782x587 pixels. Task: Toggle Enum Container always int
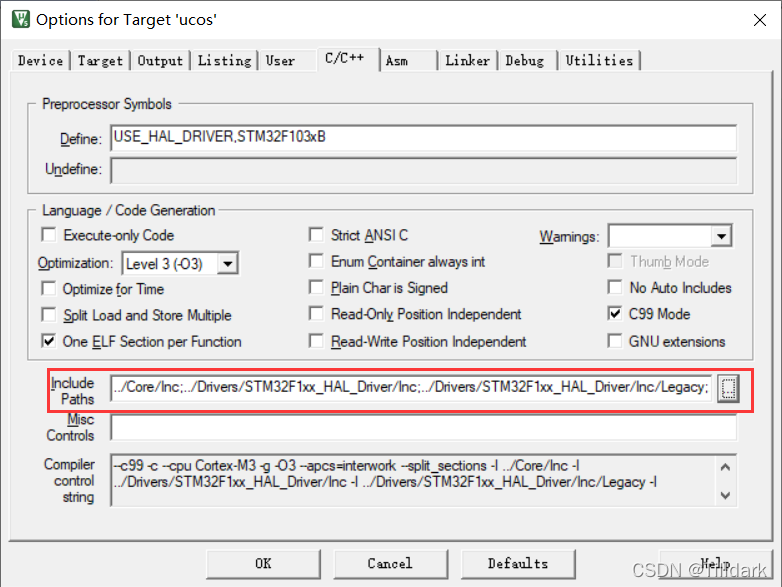tap(316, 261)
